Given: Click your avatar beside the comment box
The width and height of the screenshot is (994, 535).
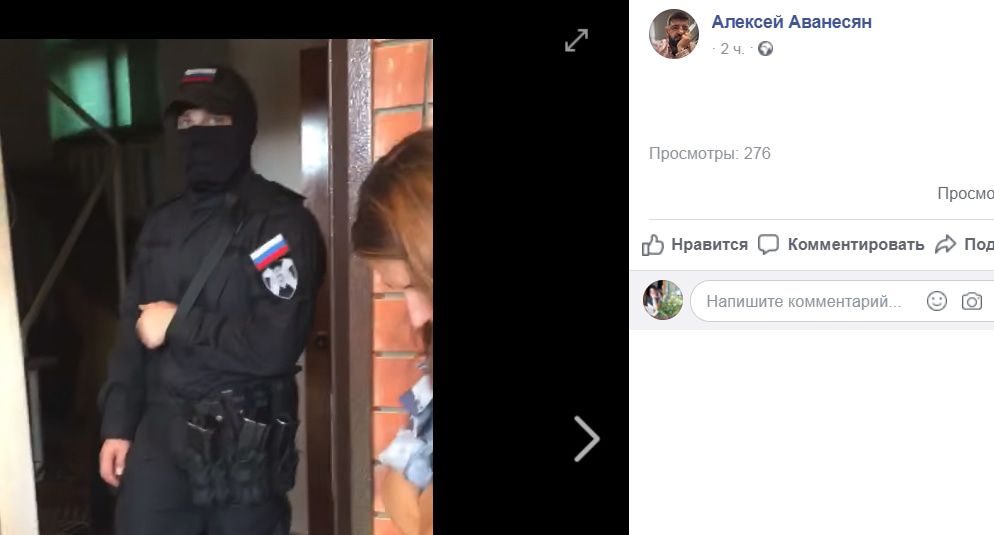Looking at the screenshot, I should (662, 300).
